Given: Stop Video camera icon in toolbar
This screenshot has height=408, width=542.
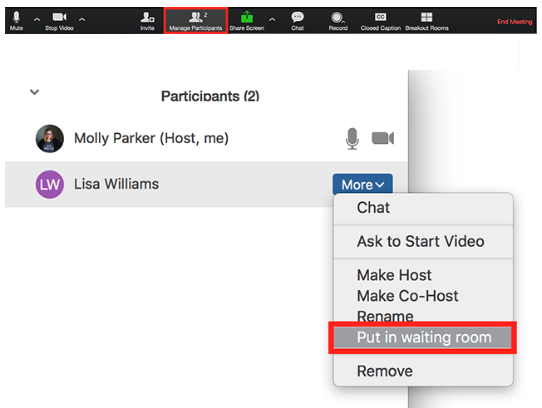Looking at the screenshot, I should [59, 21].
